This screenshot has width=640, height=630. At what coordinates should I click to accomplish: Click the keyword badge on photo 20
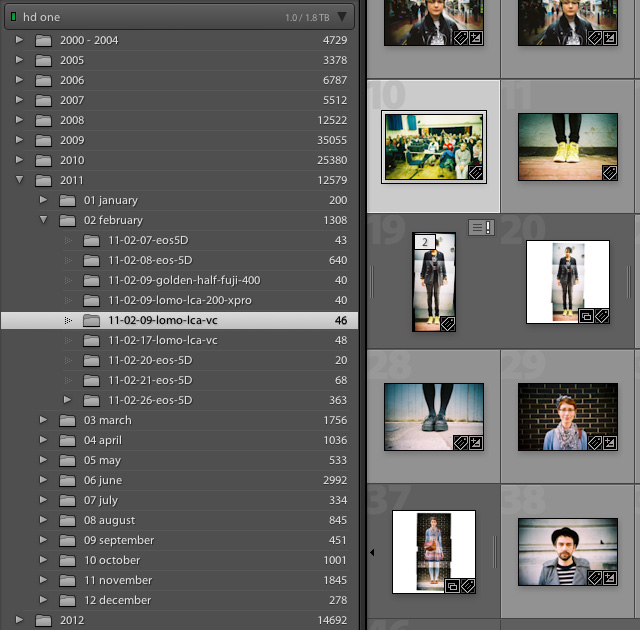point(602,316)
